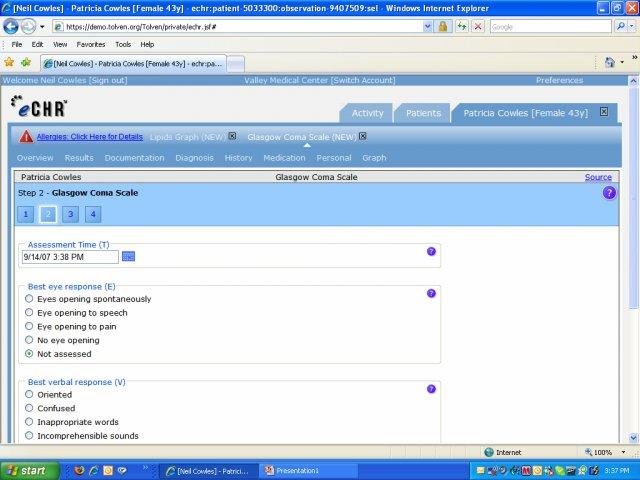Viewport: 640px width, 480px height.
Task: Click the help icon for Assessment Time
Action: coord(431,251)
